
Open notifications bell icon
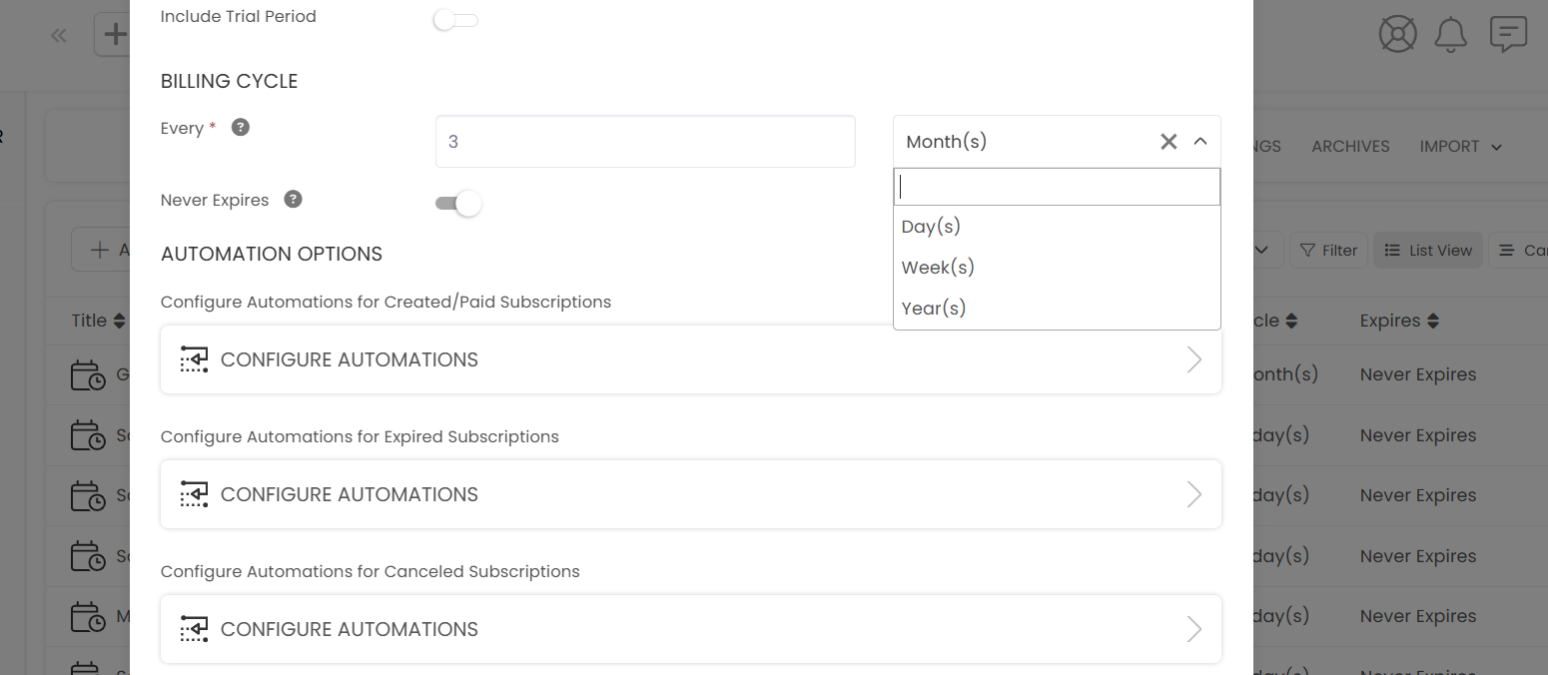[x=1450, y=34]
